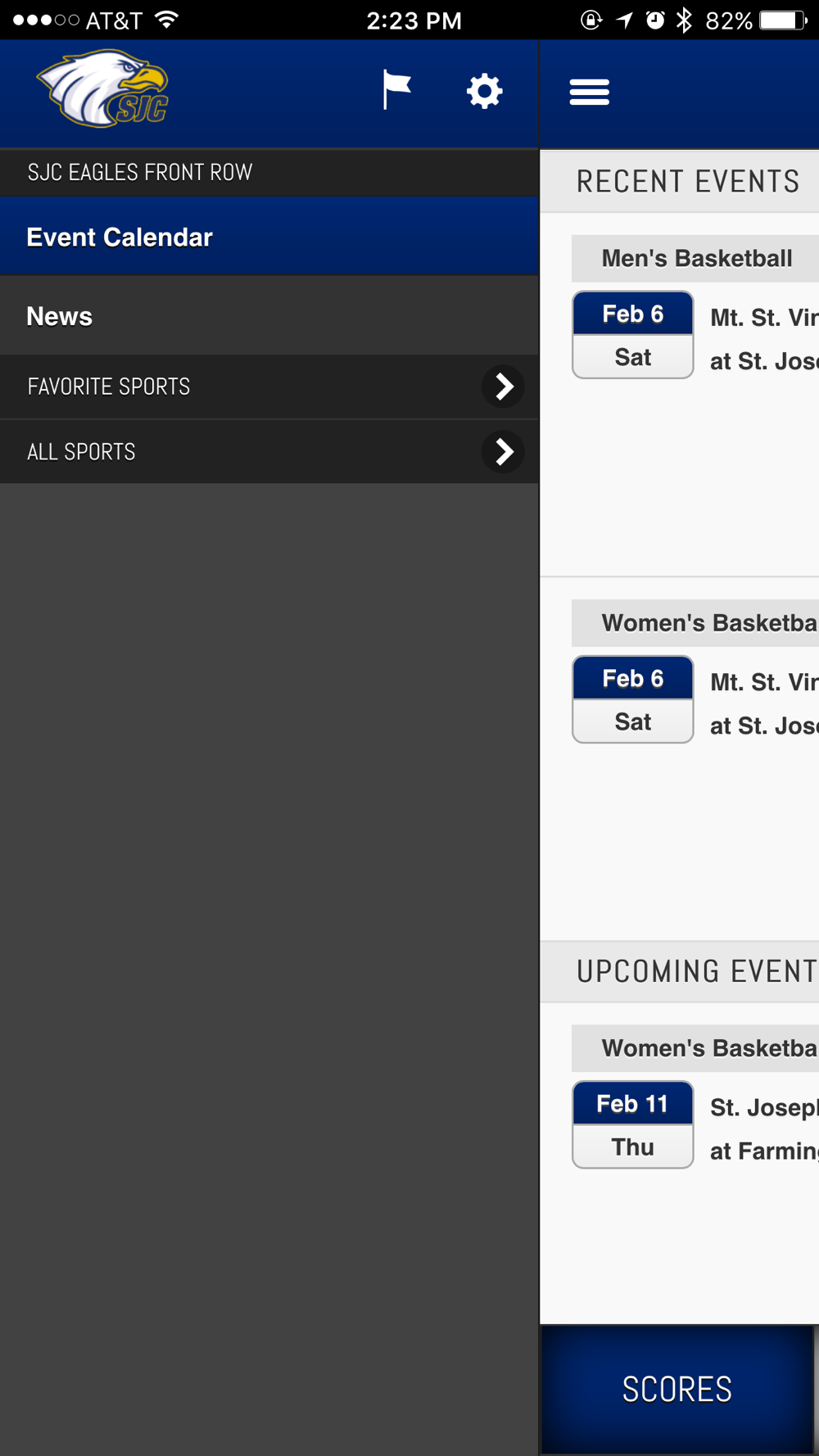Tap the SJC Eagles logo
Screen dimensions: 819x1456
[x=103, y=88]
